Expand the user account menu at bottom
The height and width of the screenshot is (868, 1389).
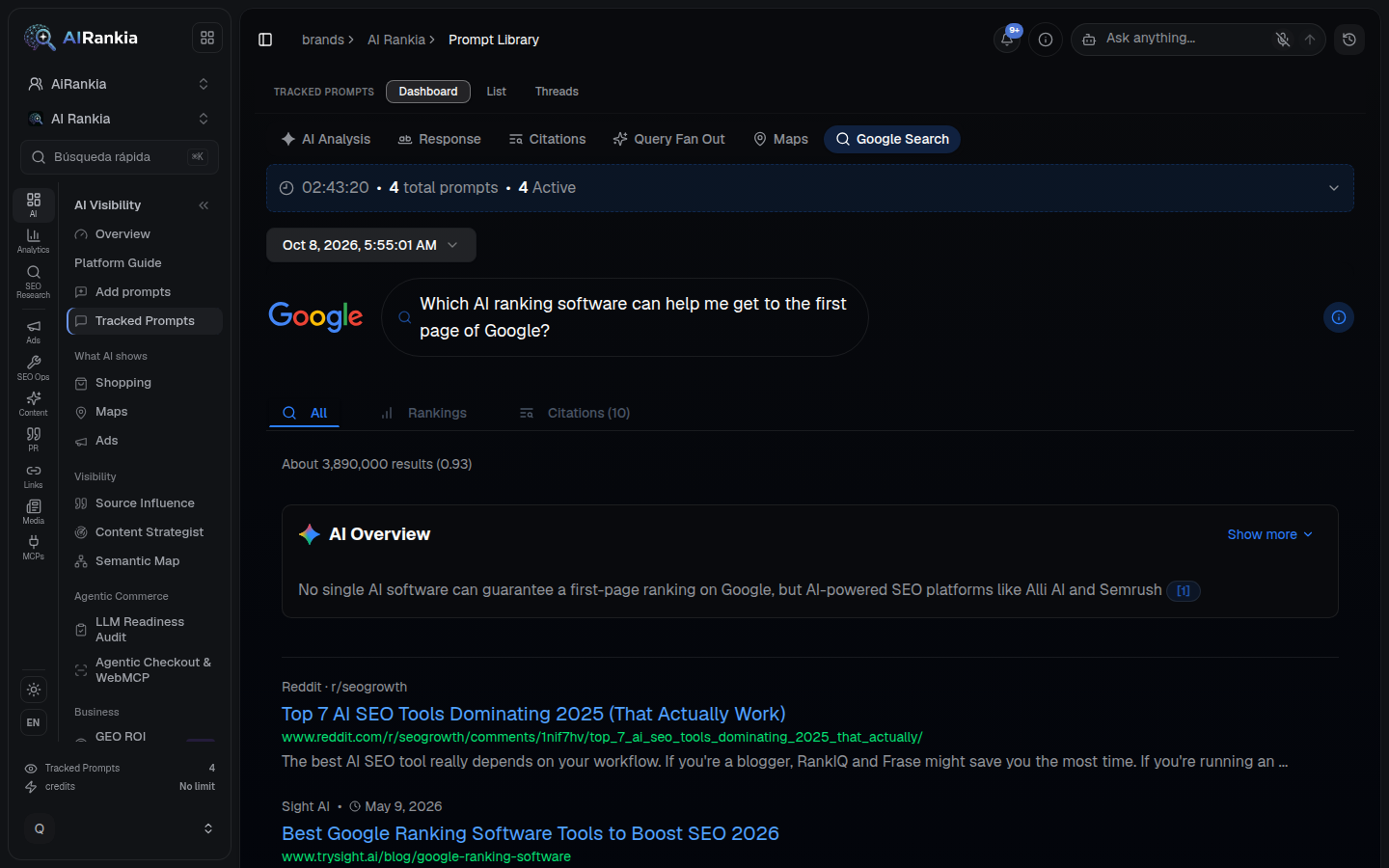(120, 828)
